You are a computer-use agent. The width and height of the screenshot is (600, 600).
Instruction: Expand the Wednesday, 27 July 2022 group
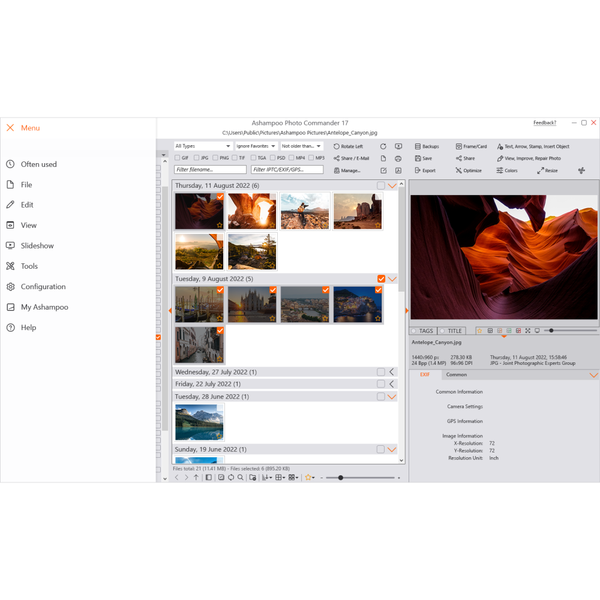coord(391,372)
